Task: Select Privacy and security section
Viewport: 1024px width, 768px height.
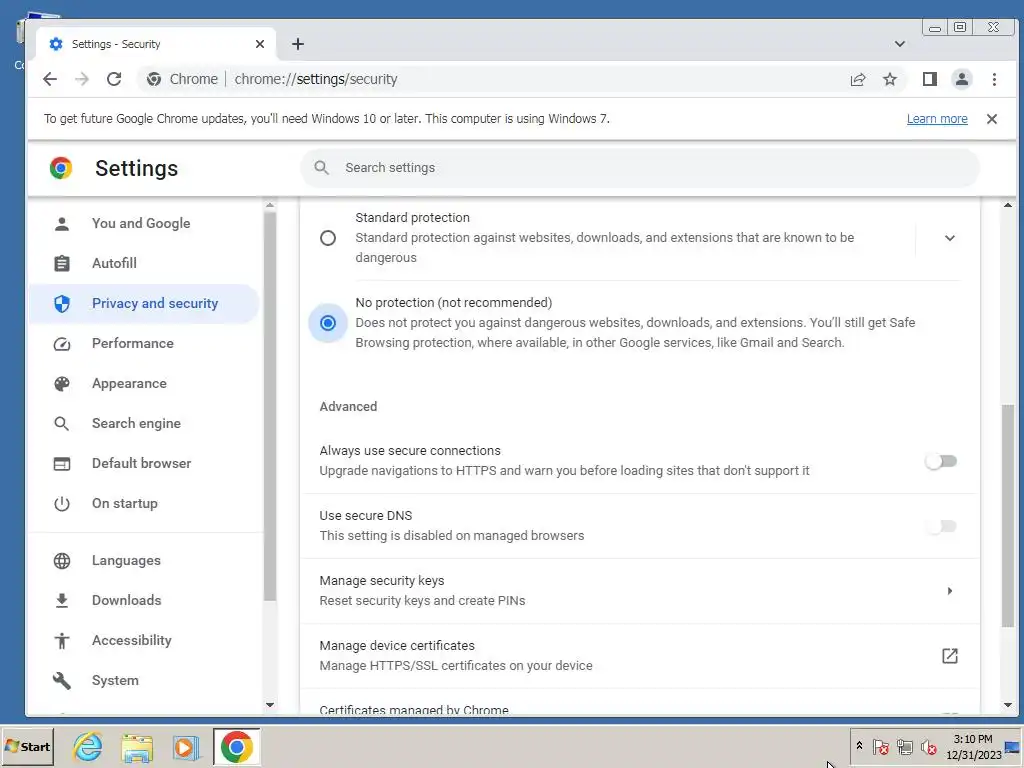Action: point(144,304)
